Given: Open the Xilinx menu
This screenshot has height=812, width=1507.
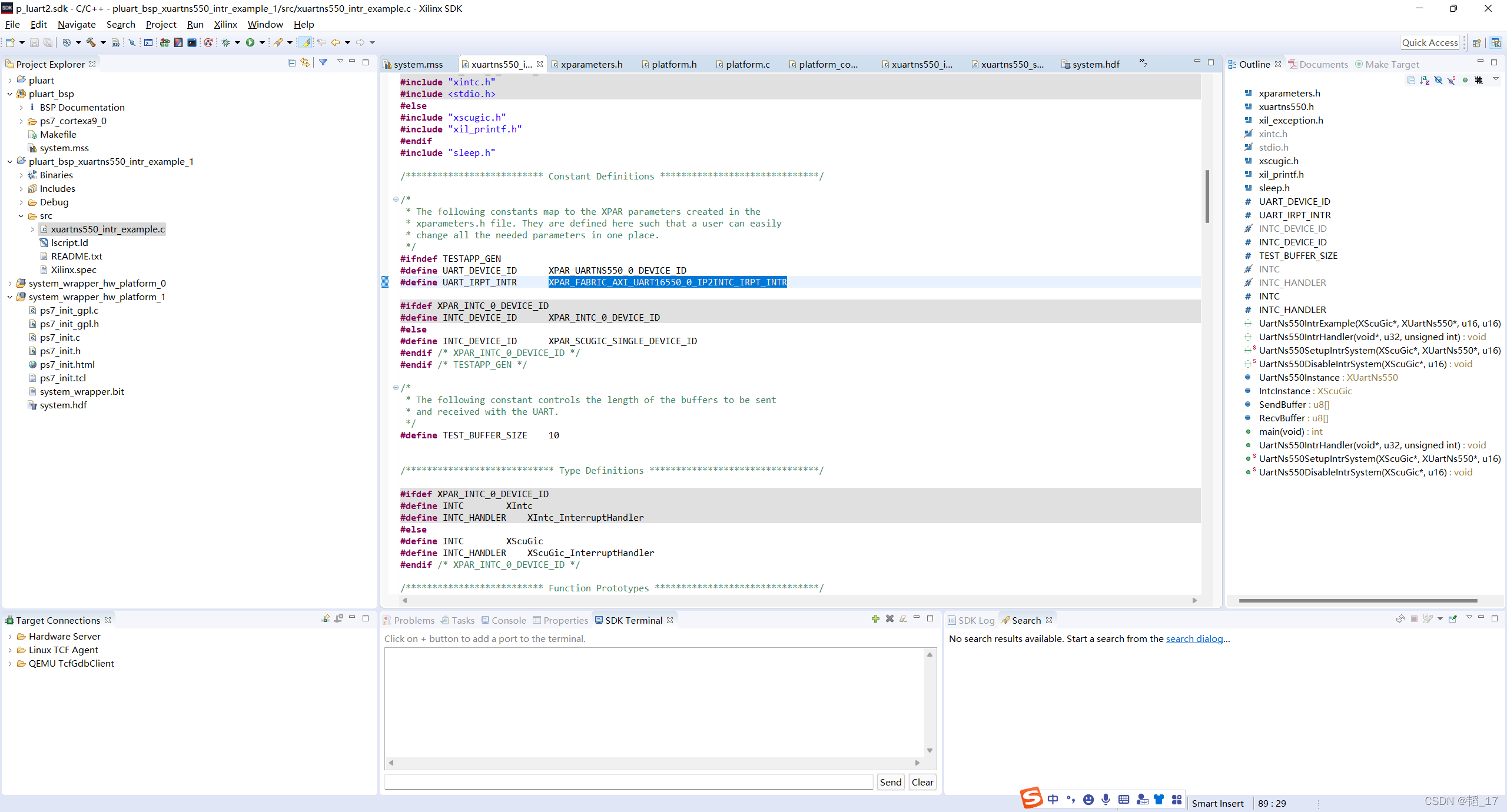Looking at the screenshot, I should [225, 24].
